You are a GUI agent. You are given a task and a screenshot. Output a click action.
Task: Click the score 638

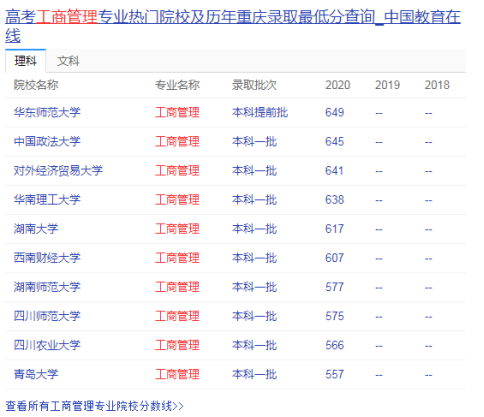click(335, 199)
